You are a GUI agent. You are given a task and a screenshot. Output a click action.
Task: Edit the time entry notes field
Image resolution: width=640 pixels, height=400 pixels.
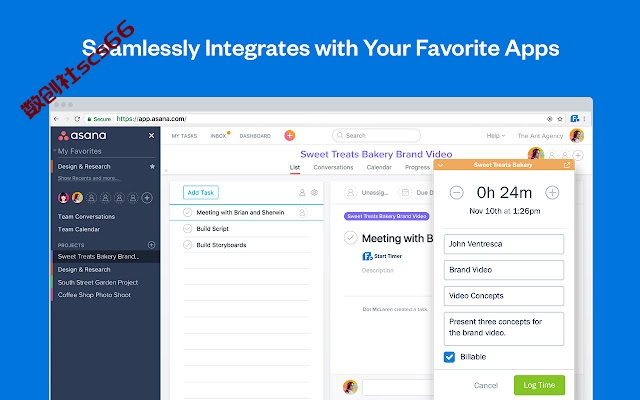tap(504, 329)
